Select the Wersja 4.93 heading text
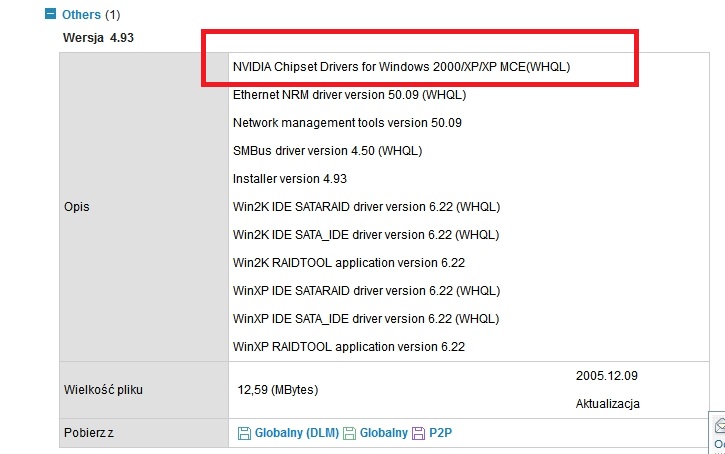The width and height of the screenshot is (725, 454). [x=98, y=37]
